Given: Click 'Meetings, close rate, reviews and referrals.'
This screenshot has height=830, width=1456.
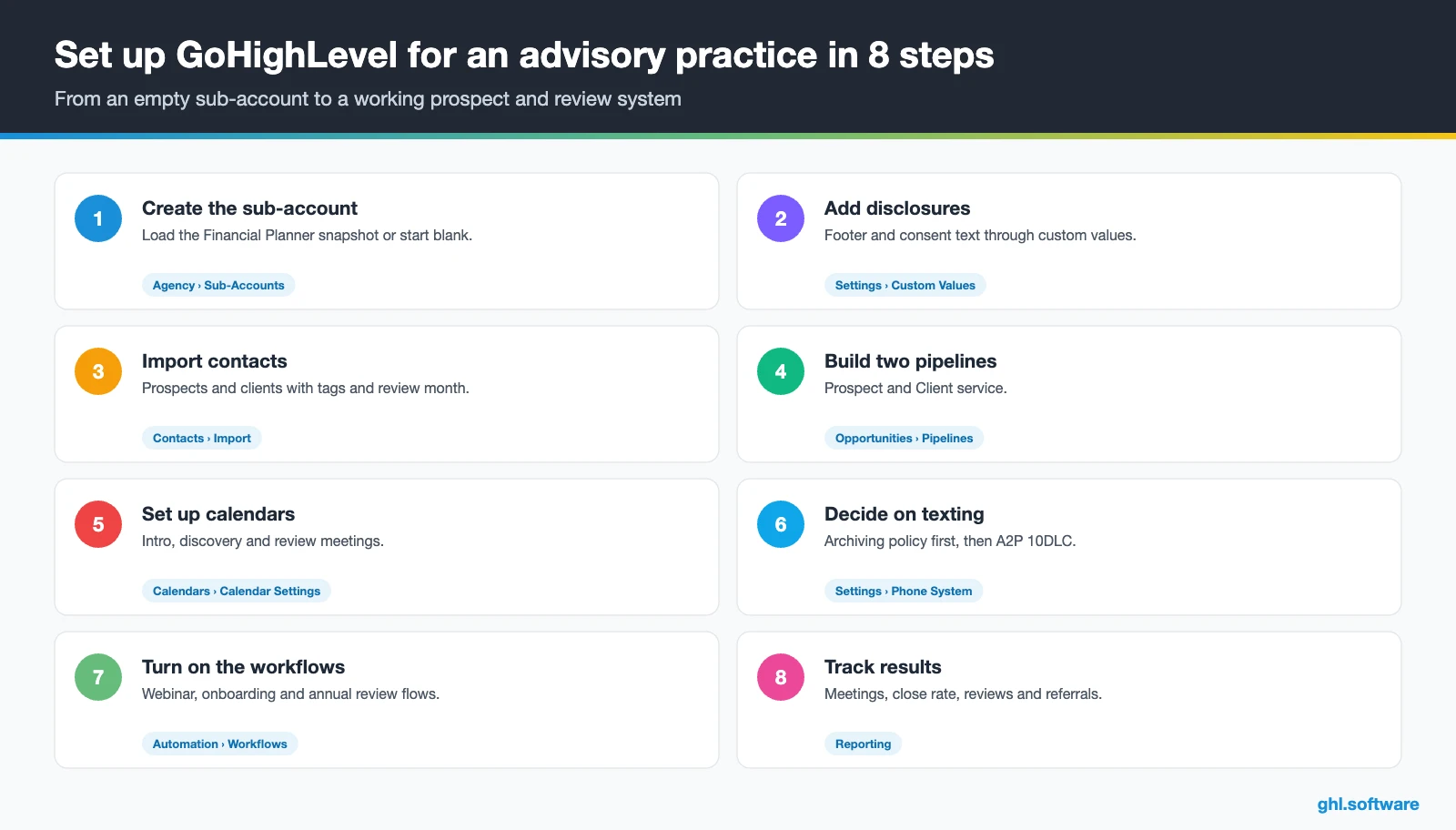Looking at the screenshot, I should (x=963, y=693).
